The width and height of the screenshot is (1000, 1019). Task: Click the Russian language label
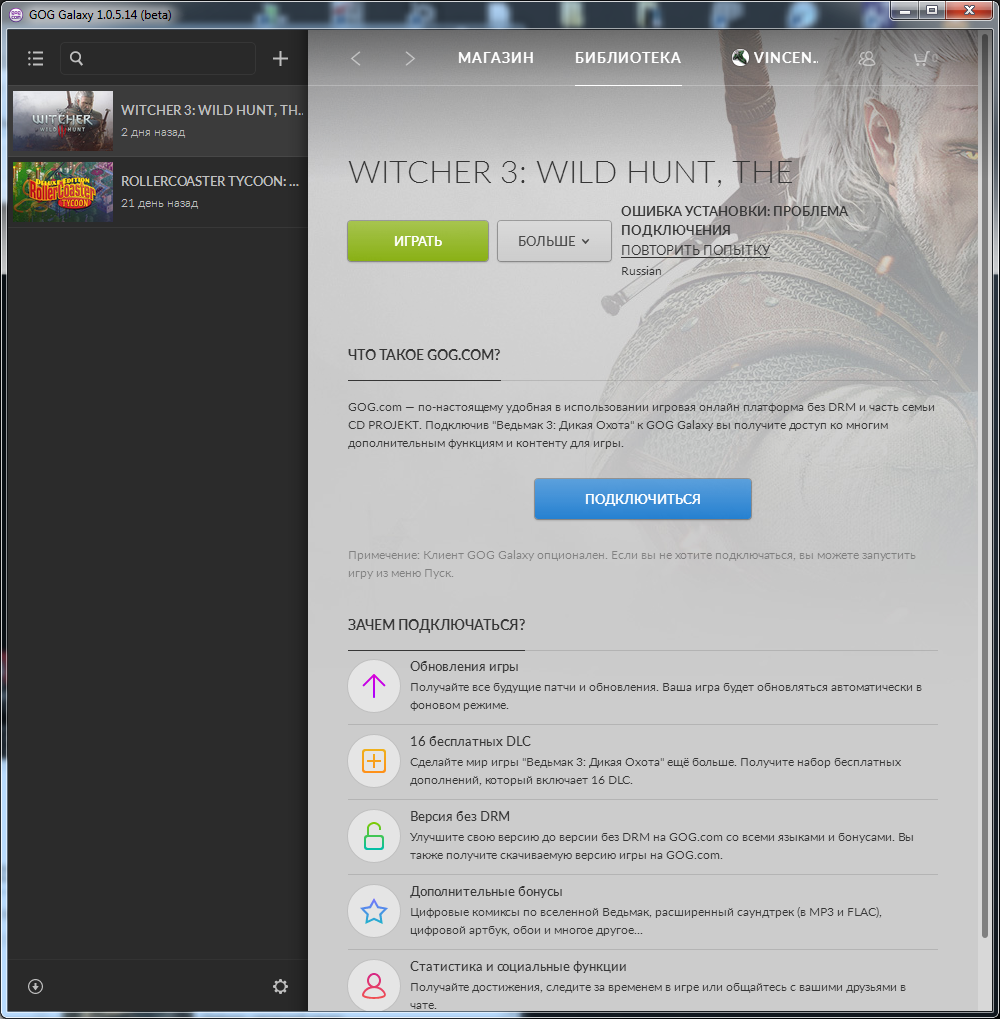641,271
